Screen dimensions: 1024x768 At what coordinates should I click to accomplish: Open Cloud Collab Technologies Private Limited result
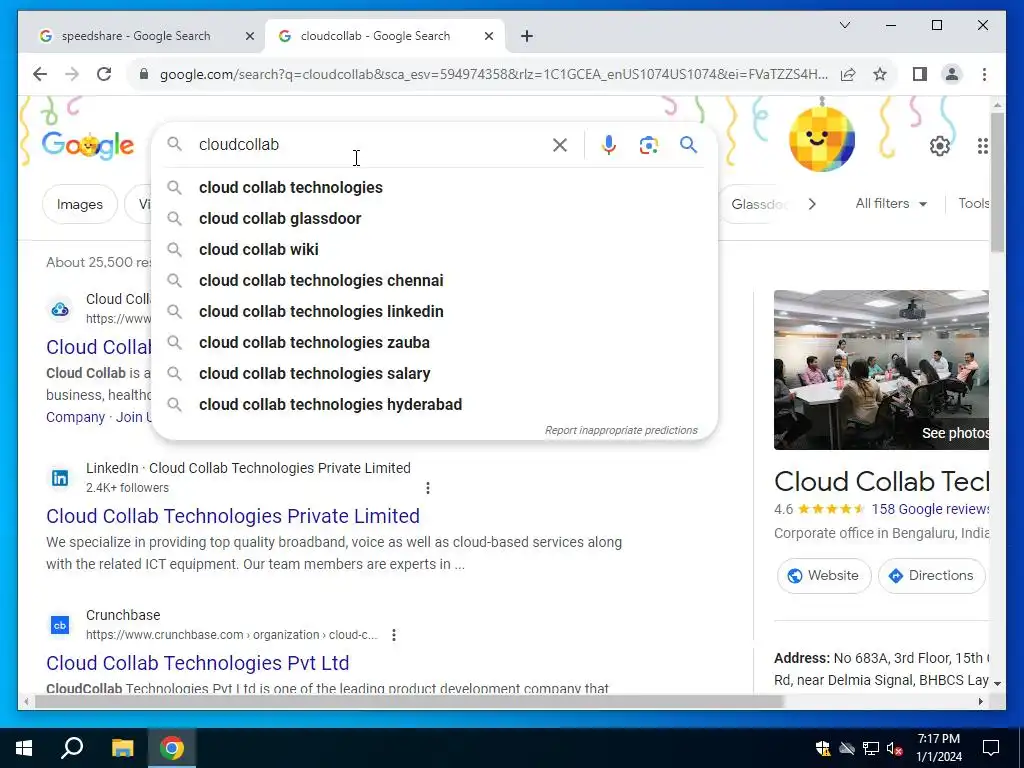(232, 516)
